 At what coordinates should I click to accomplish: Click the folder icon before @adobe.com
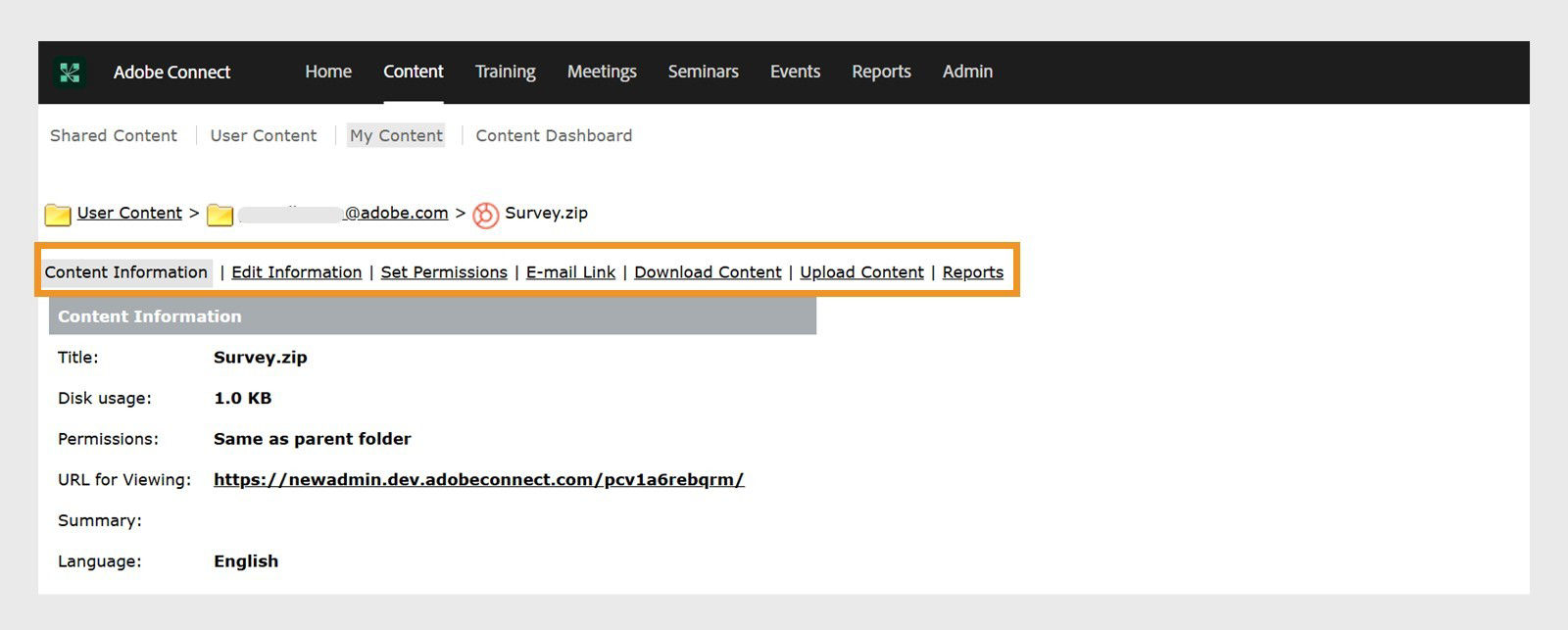tap(220, 214)
